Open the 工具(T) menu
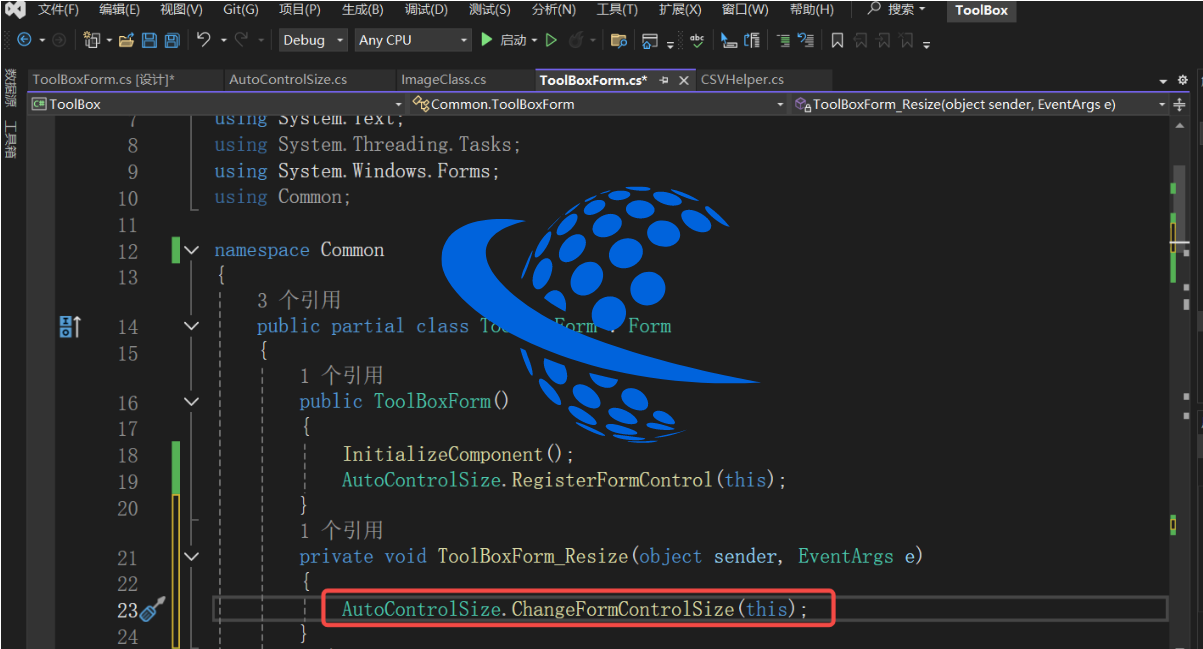This screenshot has height=649, width=1203. click(617, 10)
